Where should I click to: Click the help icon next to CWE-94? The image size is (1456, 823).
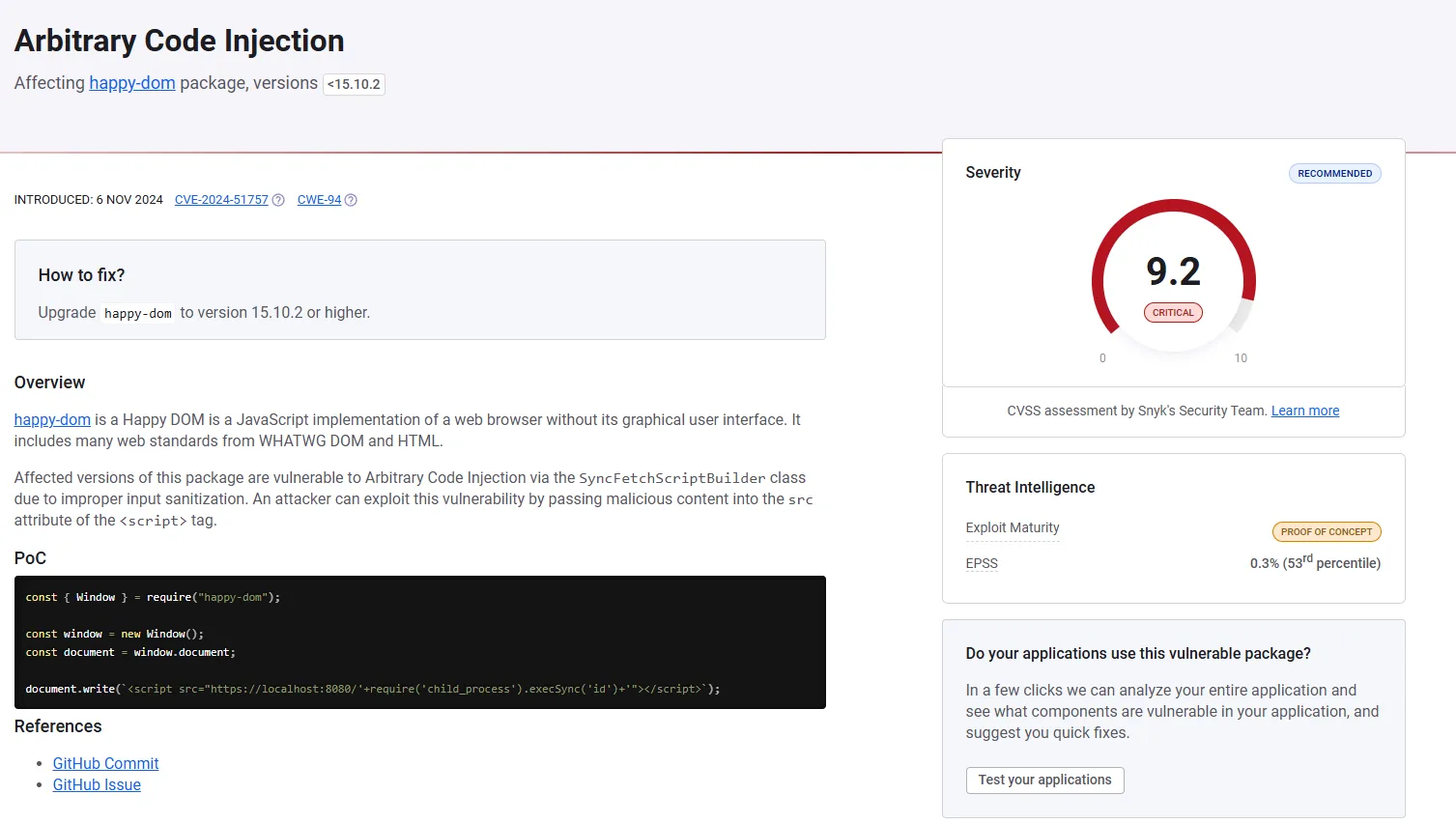351,200
